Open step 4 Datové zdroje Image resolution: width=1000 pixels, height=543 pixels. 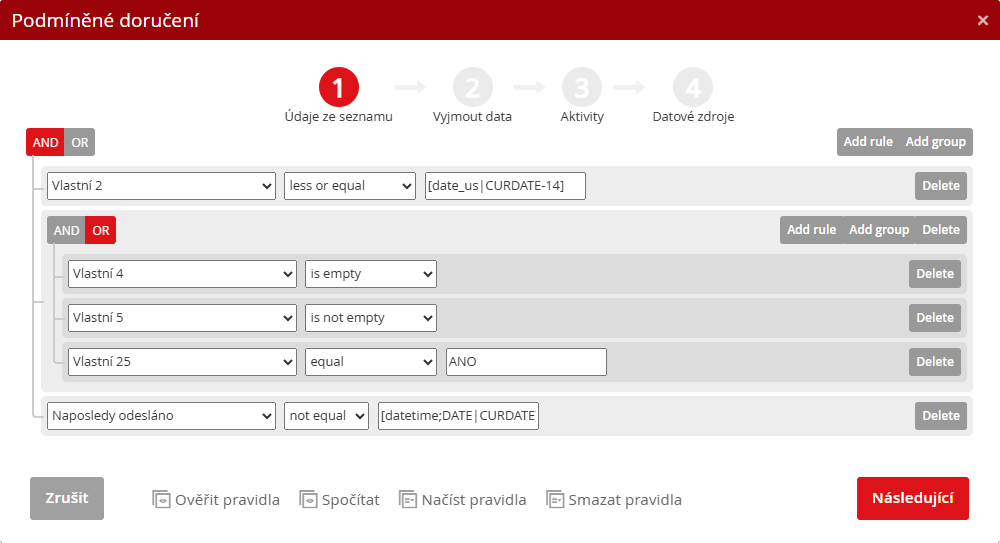click(x=693, y=88)
